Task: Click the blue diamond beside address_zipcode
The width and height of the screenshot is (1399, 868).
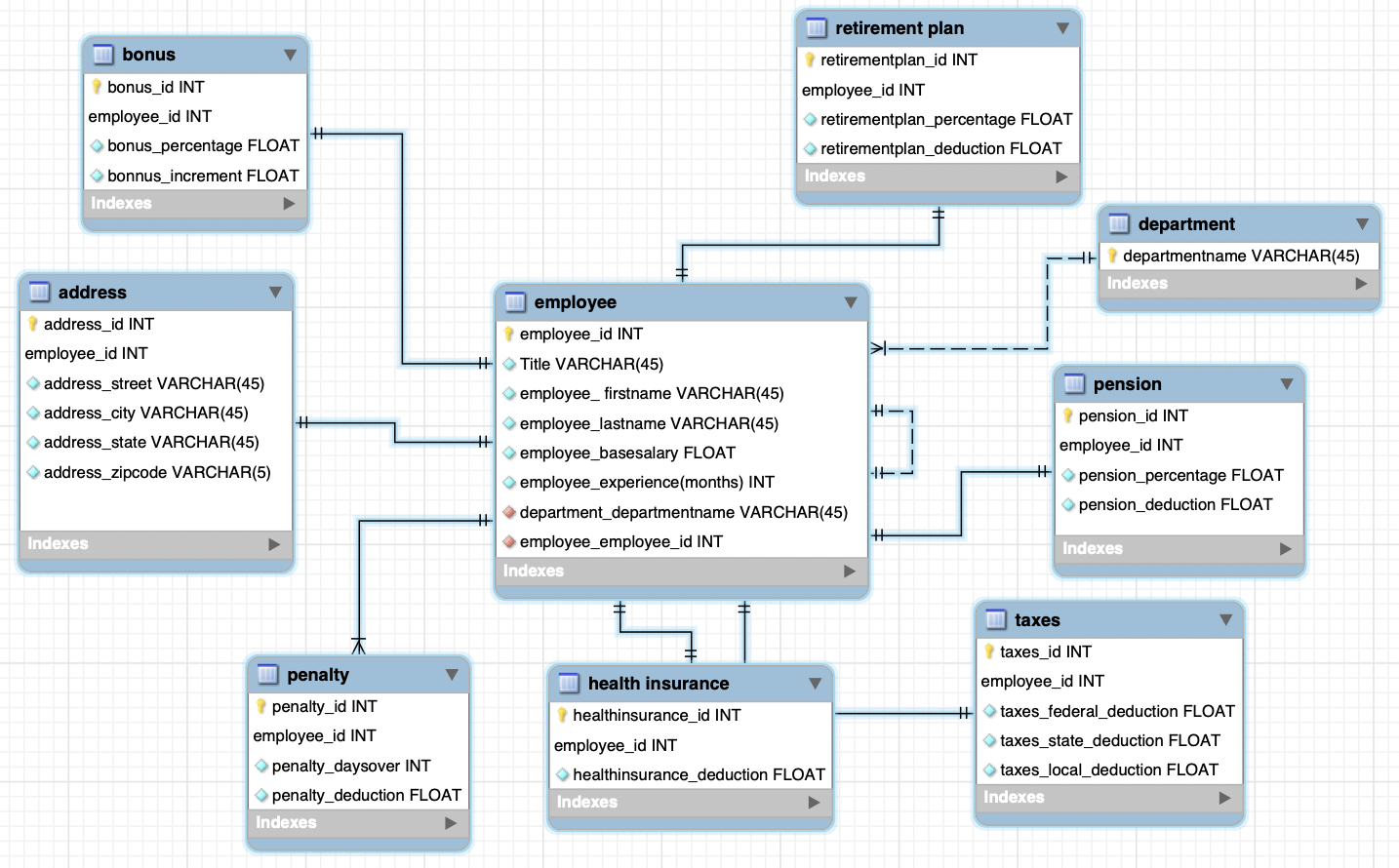Action: click(33, 471)
